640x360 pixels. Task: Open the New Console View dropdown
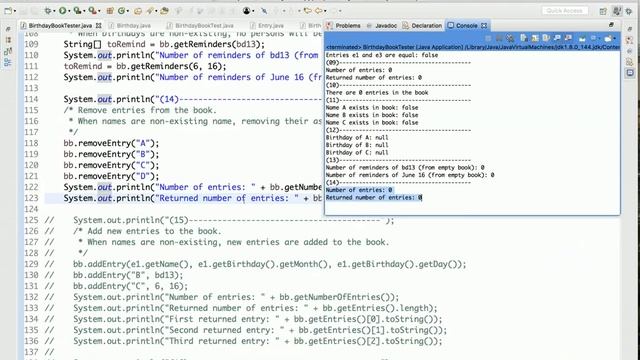click(x=614, y=38)
